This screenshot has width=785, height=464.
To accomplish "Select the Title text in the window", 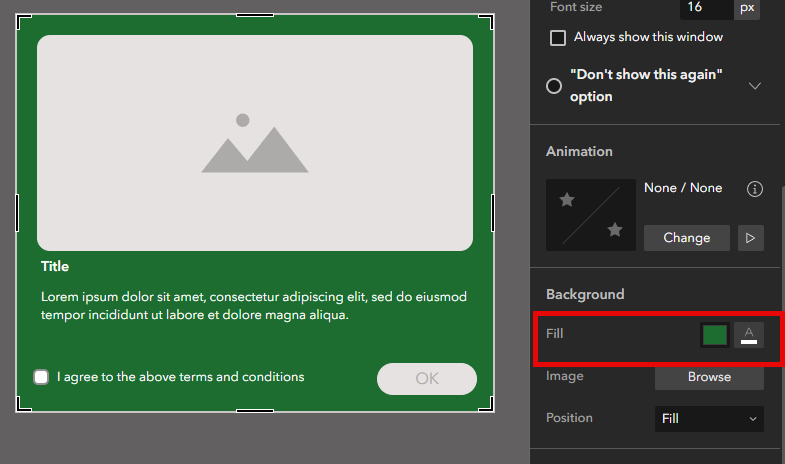I will 55,266.
